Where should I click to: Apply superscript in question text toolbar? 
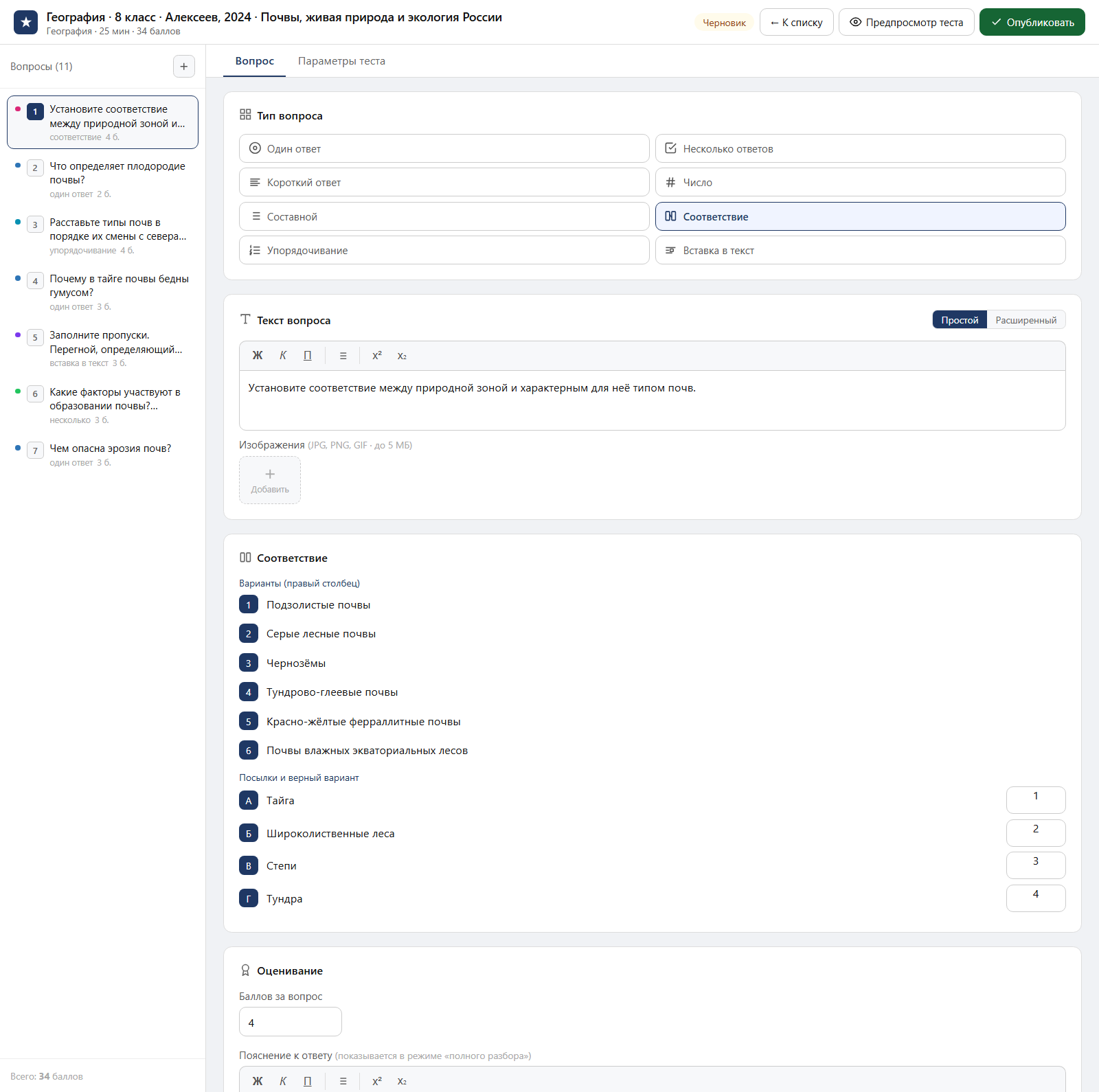(377, 356)
